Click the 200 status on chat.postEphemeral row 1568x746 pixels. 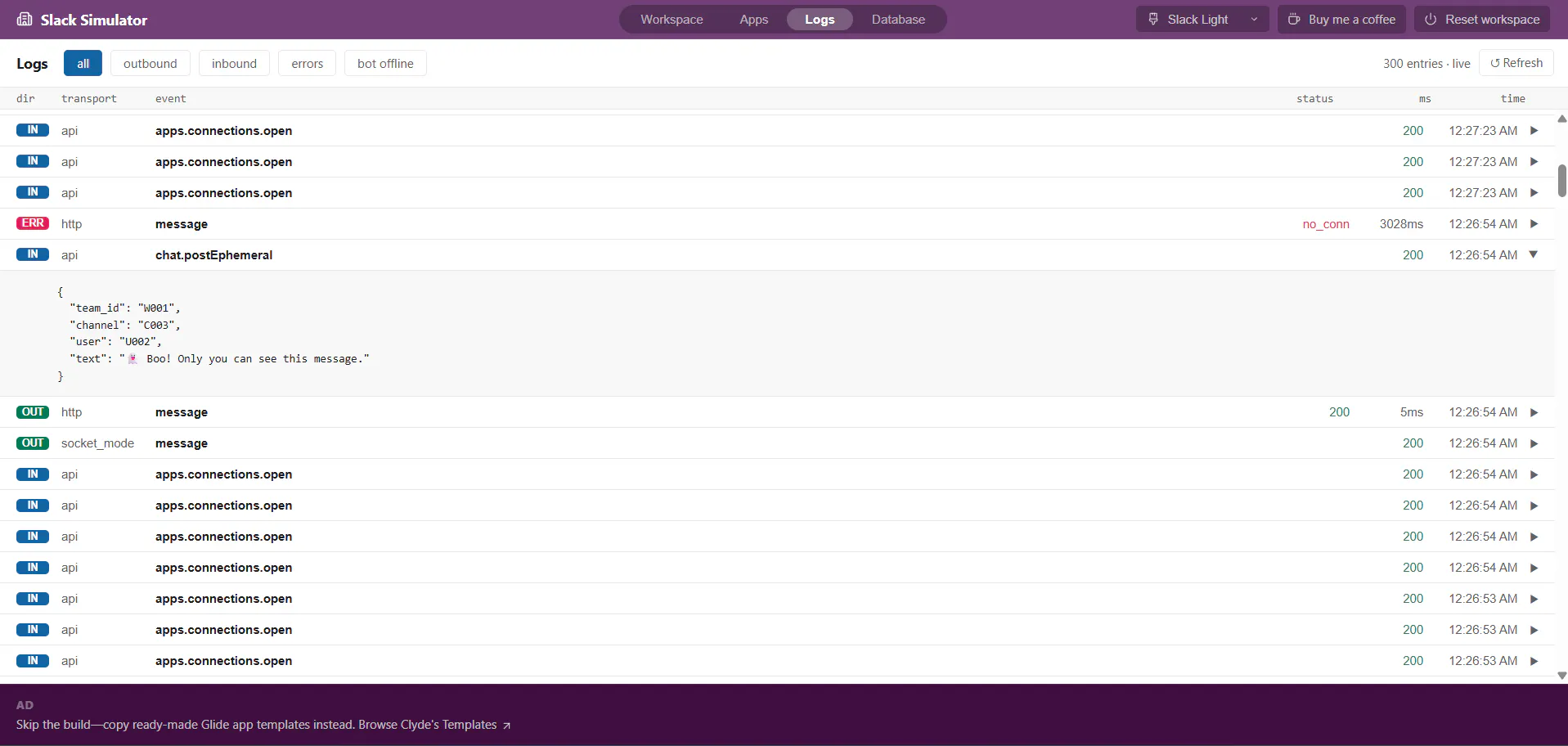click(x=1413, y=255)
